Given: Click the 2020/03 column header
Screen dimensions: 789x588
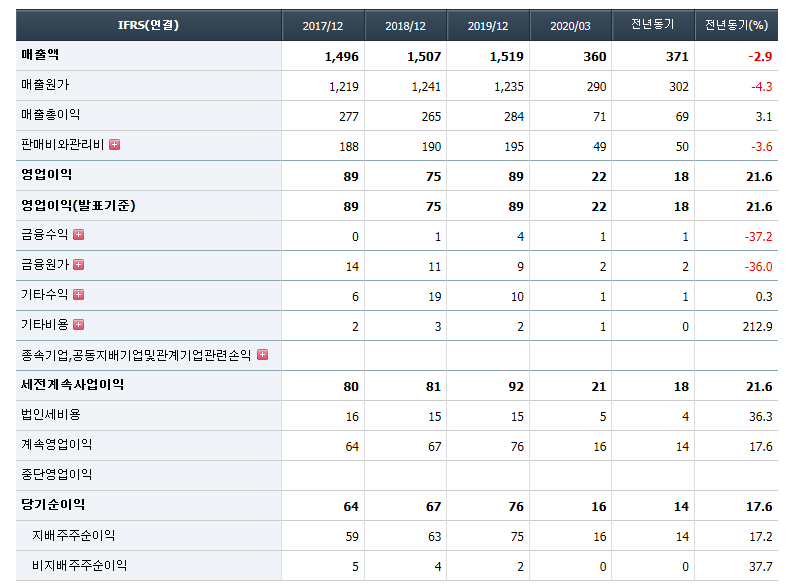Looking at the screenshot, I should (x=570, y=26).
